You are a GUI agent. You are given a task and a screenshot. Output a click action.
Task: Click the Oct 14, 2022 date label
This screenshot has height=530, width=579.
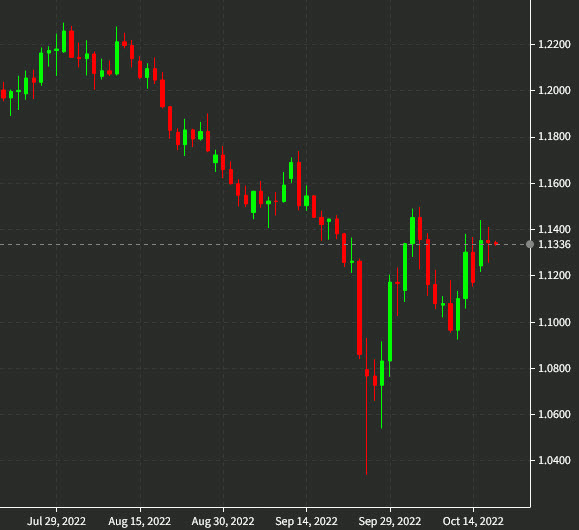[473, 521]
